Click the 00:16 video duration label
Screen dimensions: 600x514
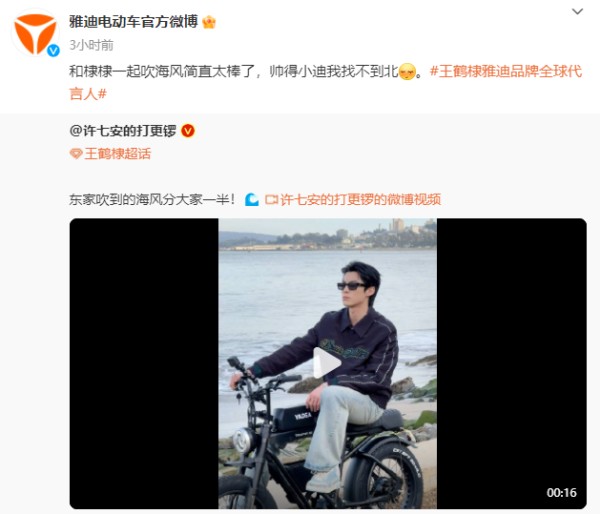pyautogui.click(x=561, y=493)
